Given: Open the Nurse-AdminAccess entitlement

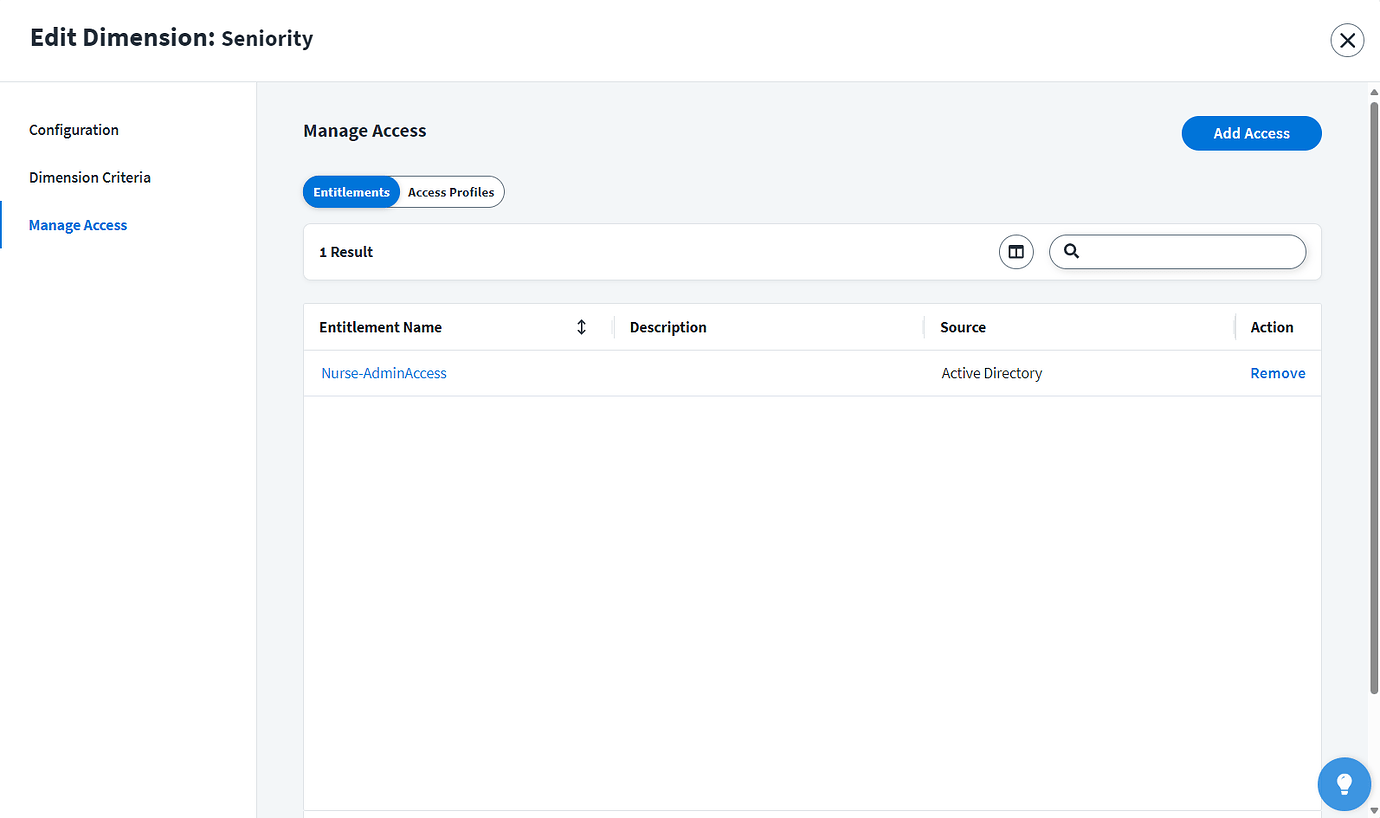Looking at the screenshot, I should [x=384, y=372].
